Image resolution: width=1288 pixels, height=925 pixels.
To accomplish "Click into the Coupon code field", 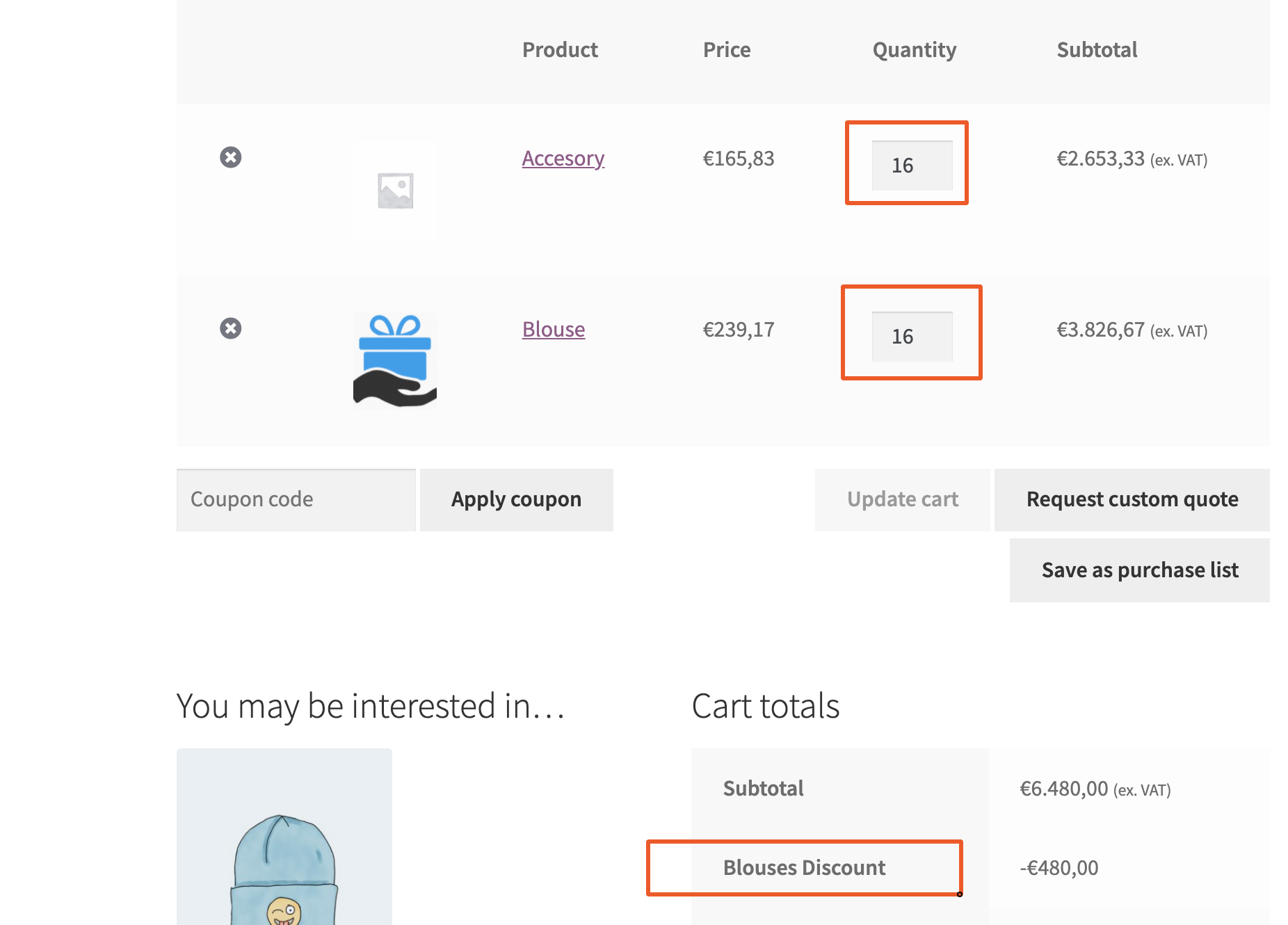I will [296, 500].
